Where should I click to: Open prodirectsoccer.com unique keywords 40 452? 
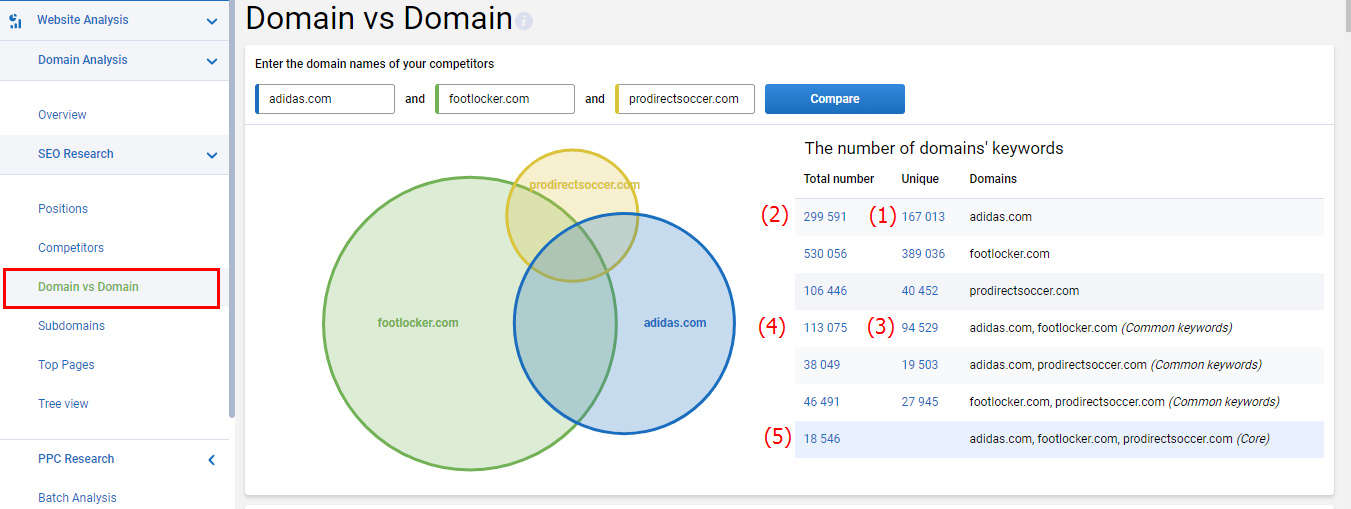[920, 291]
